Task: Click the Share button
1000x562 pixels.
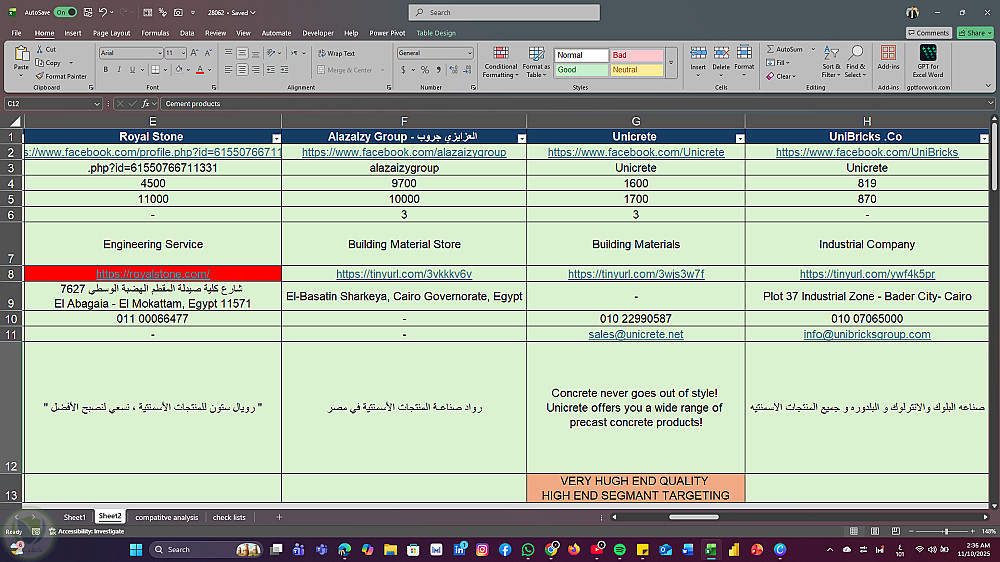Action: click(975, 33)
